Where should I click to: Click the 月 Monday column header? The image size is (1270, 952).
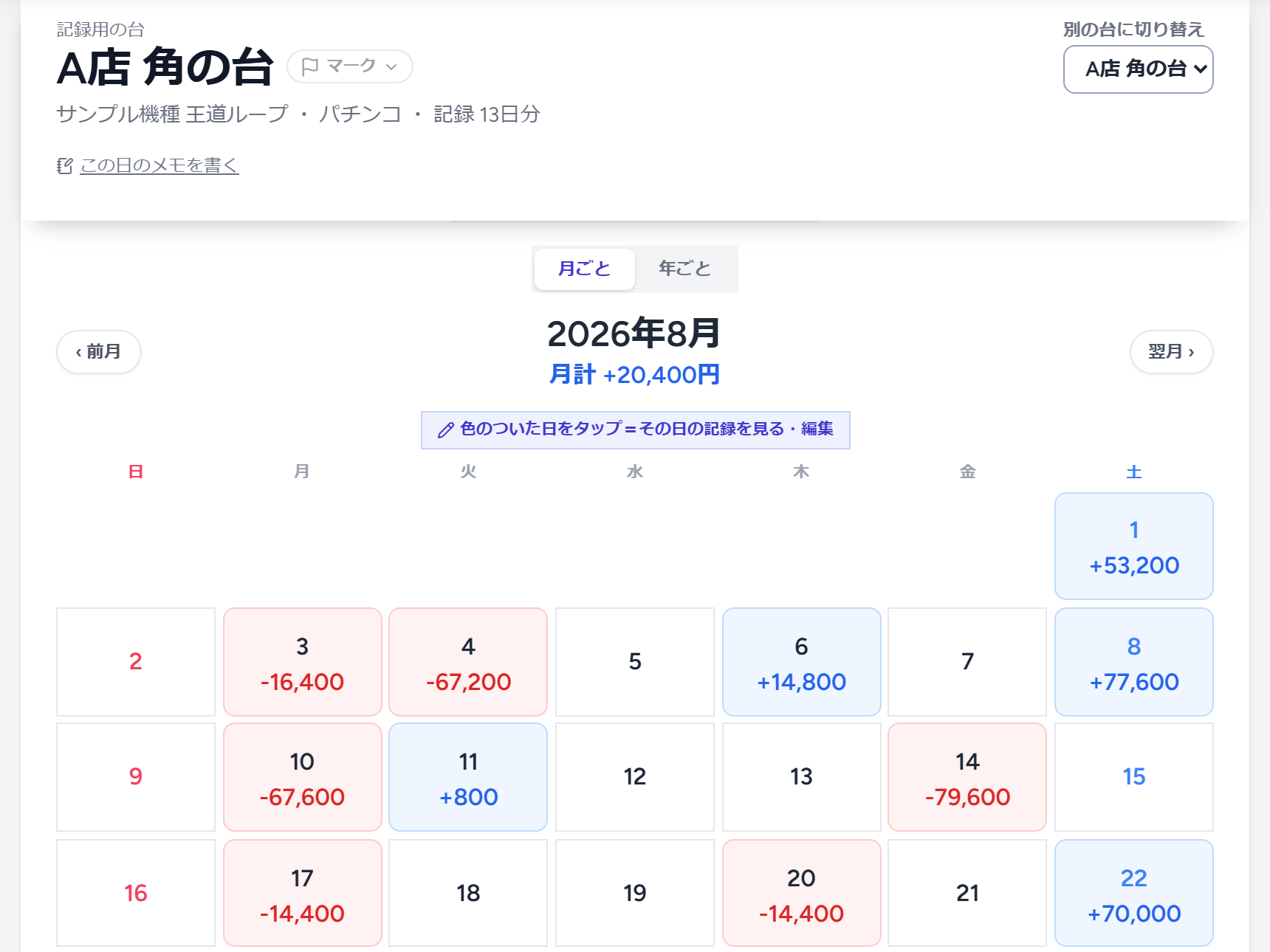(302, 472)
